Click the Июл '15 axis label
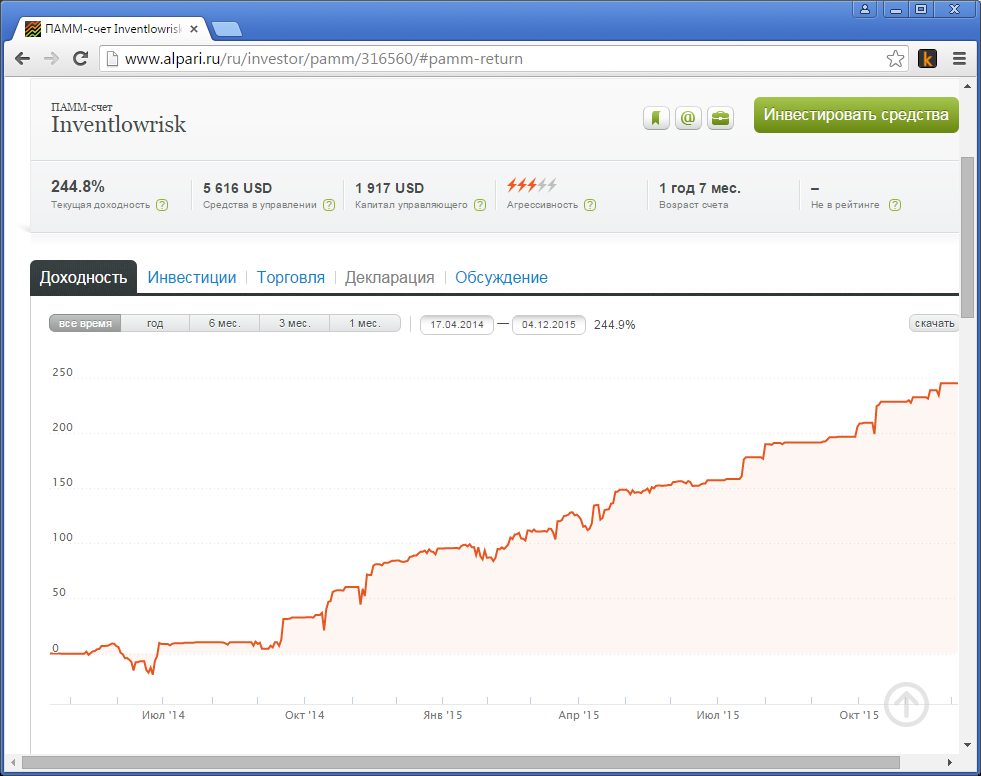The width and height of the screenshot is (981, 776). pos(718,715)
